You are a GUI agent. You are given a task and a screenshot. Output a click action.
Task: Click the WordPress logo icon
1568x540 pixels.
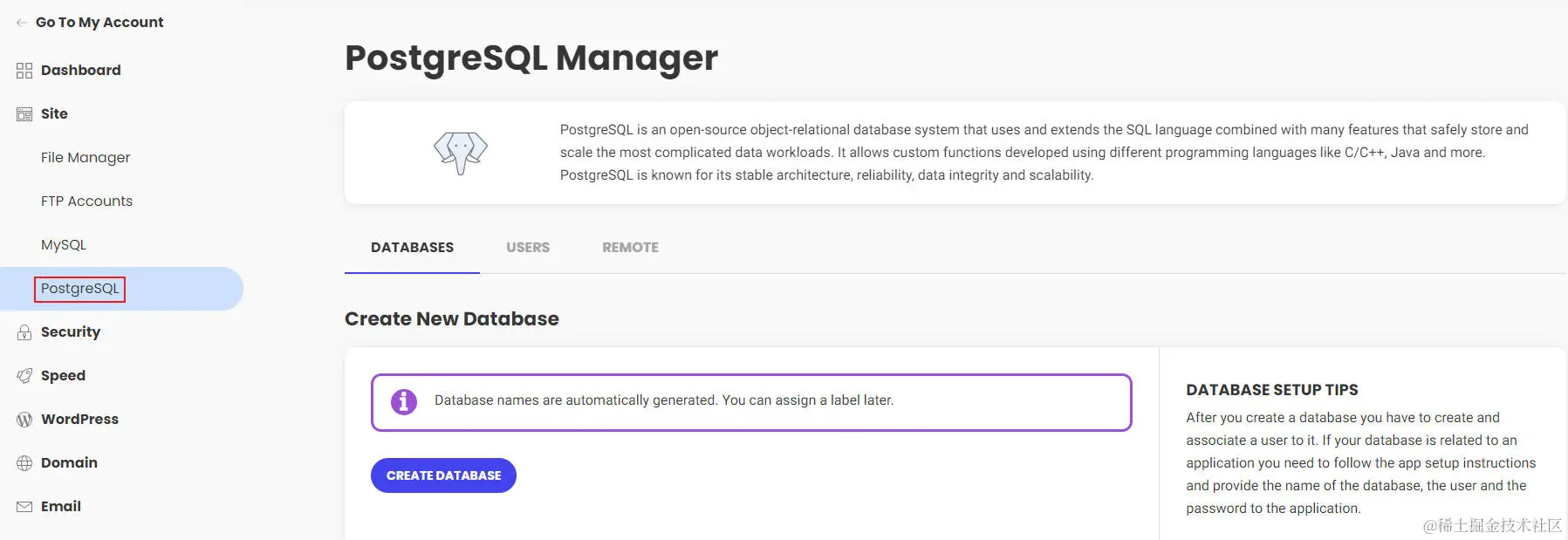click(x=24, y=420)
